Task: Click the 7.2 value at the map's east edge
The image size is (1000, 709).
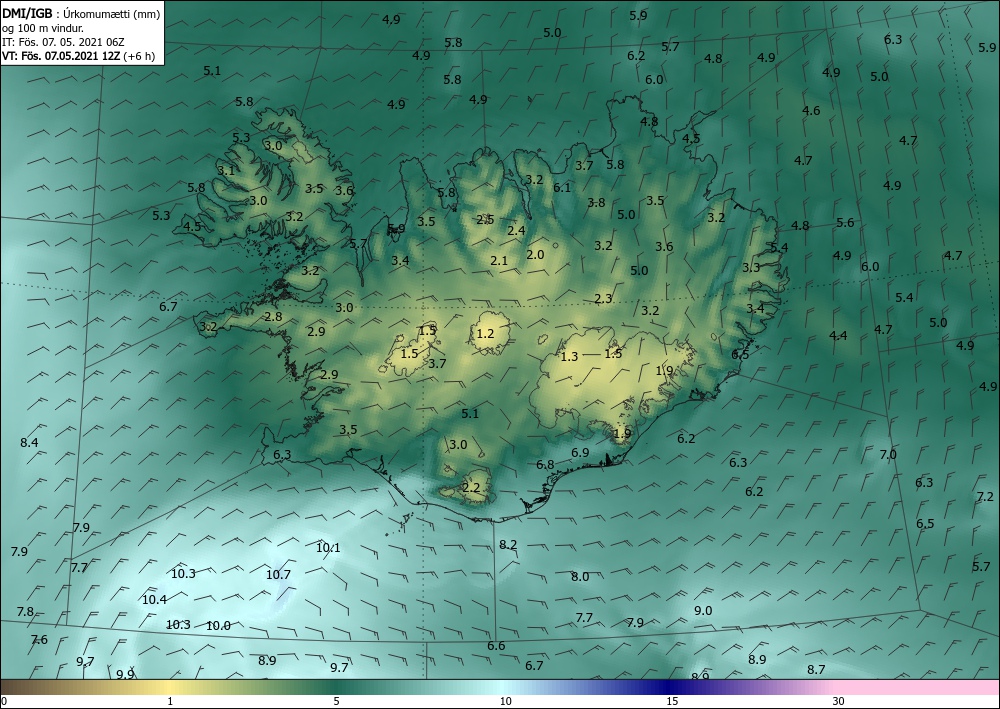Action: coord(985,496)
